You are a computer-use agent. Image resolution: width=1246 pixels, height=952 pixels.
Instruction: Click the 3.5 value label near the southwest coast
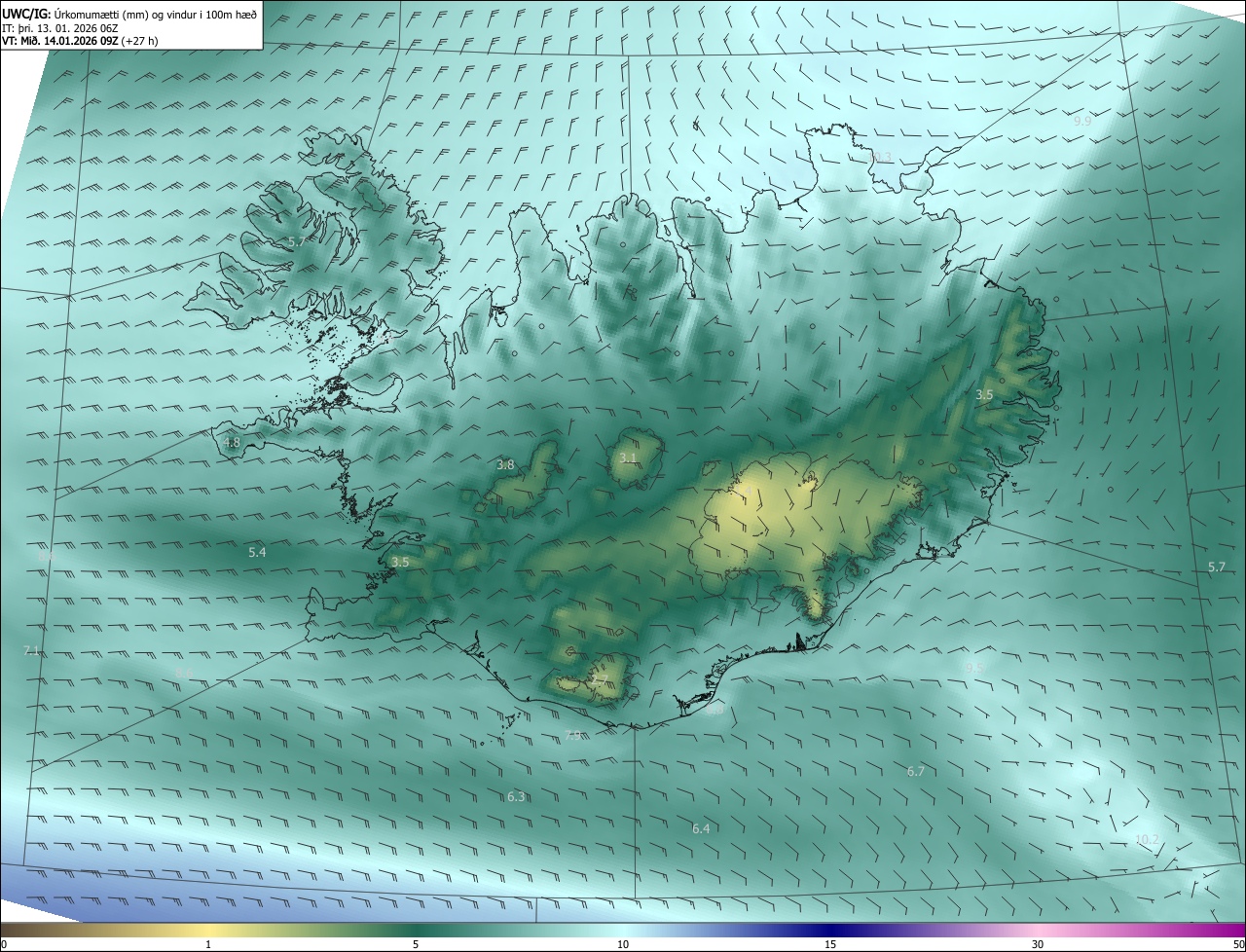pos(400,562)
